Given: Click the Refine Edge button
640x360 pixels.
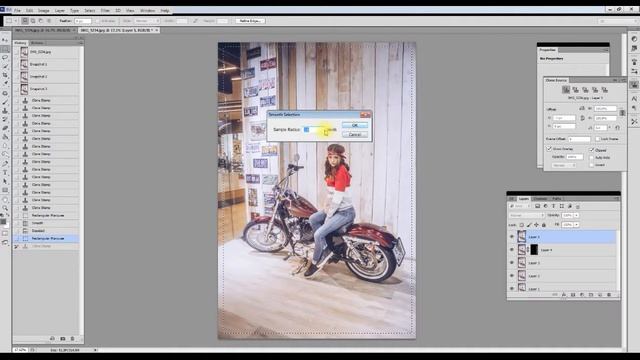Looking at the screenshot, I should [x=250, y=21].
